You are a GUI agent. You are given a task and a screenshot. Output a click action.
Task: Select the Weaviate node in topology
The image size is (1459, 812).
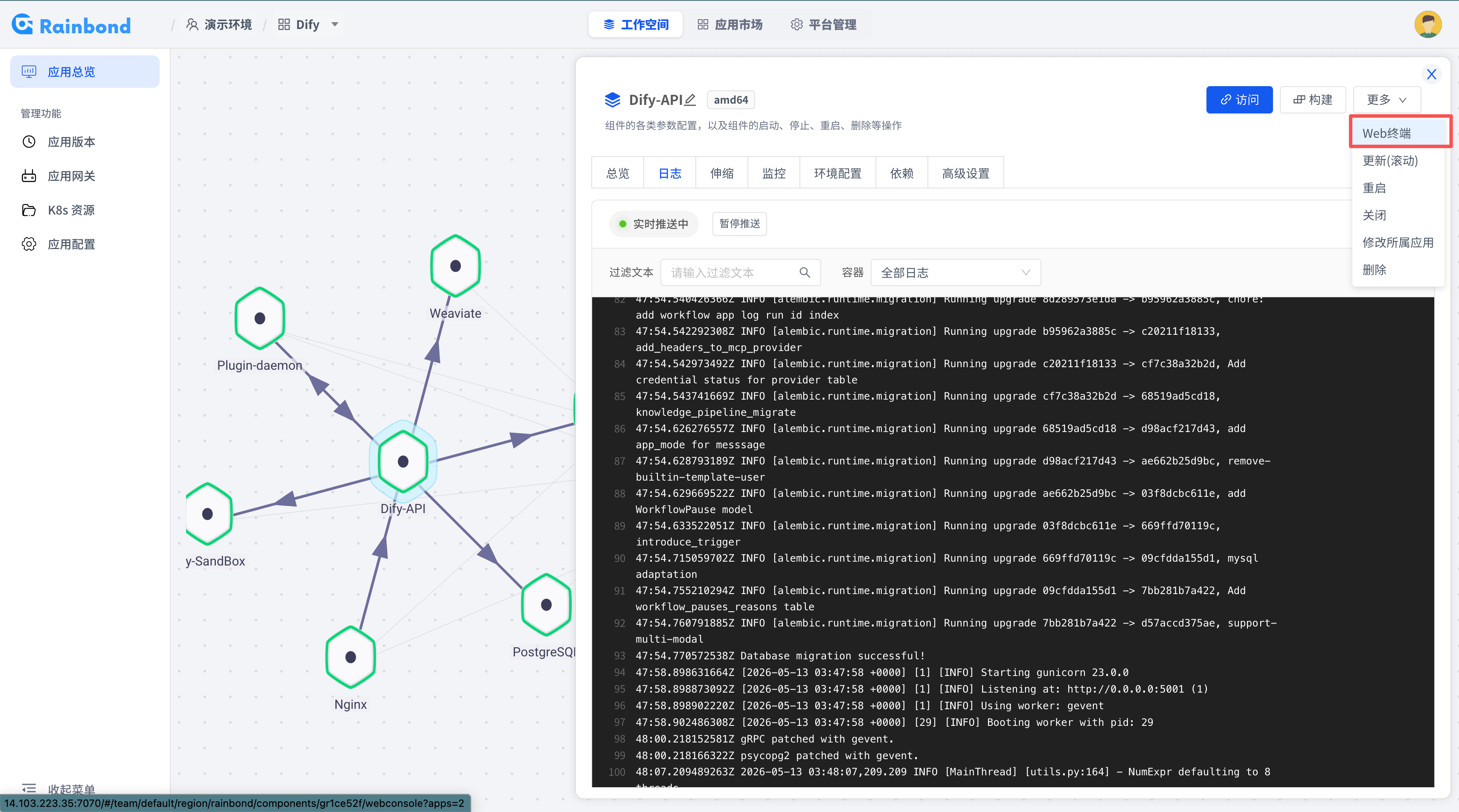[455, 266]
